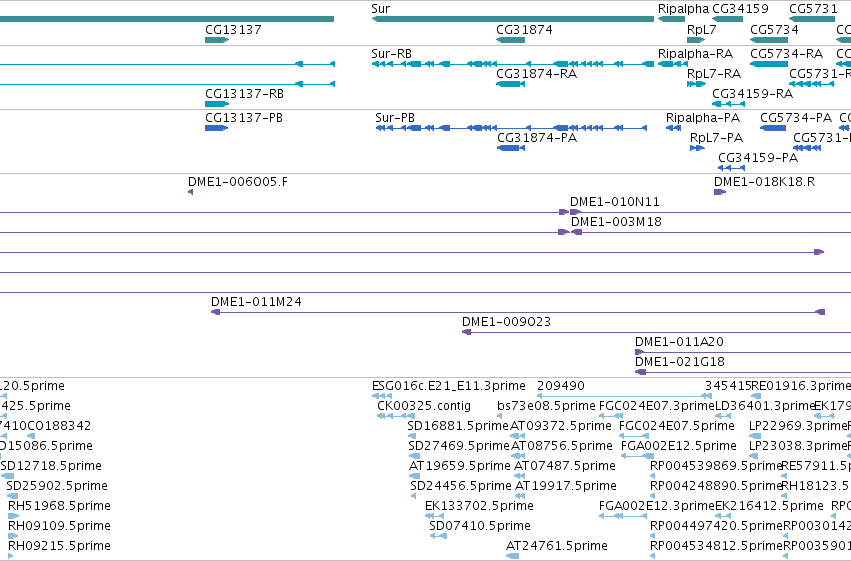The height and width of the screenshot is (561, 851).
Task: Click the 345415 EST label
Action: point(728,386)
